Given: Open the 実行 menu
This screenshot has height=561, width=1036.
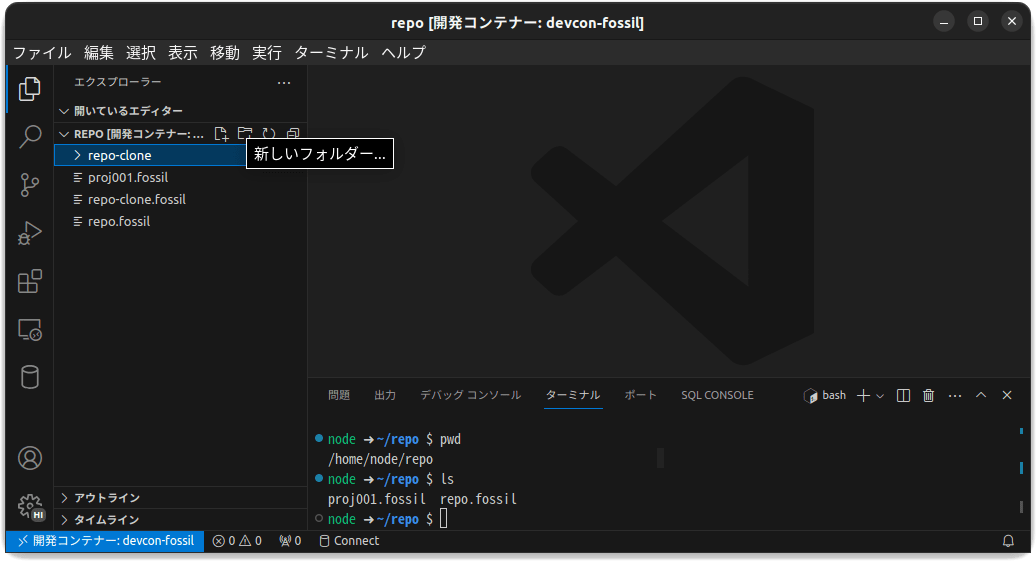Looking at the screenshot, I should (x=267, y=52).
